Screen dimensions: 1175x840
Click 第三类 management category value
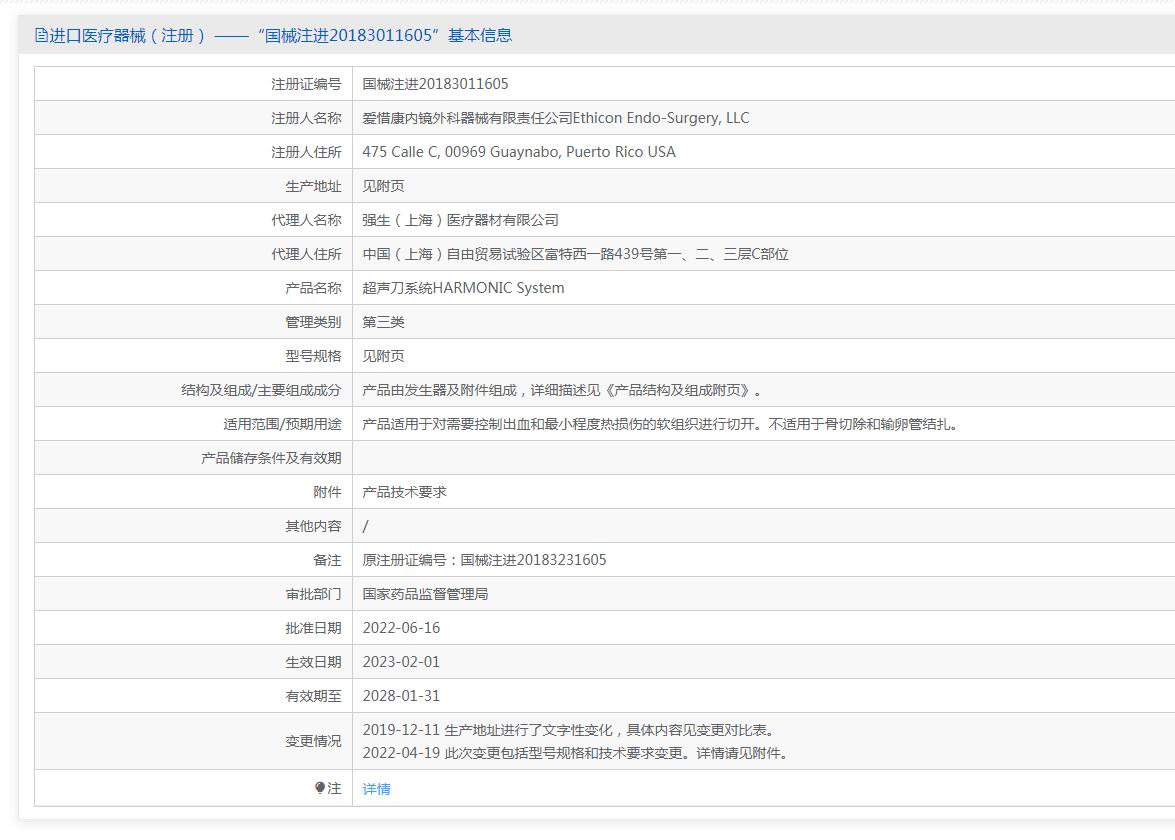384,322
